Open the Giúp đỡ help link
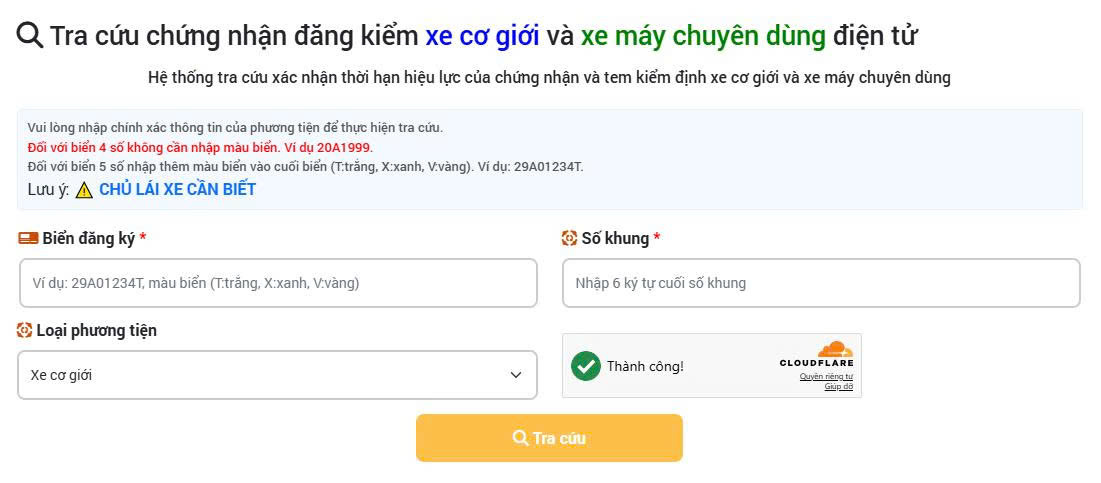Image resolution: width=1101 pixels, height=483 pixels. [x=838, y=387]
